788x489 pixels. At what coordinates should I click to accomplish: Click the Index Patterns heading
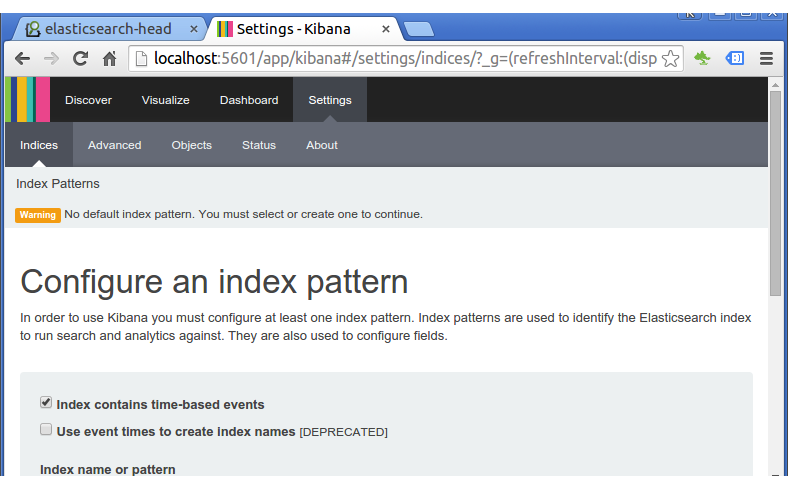(x=58, y=184)
